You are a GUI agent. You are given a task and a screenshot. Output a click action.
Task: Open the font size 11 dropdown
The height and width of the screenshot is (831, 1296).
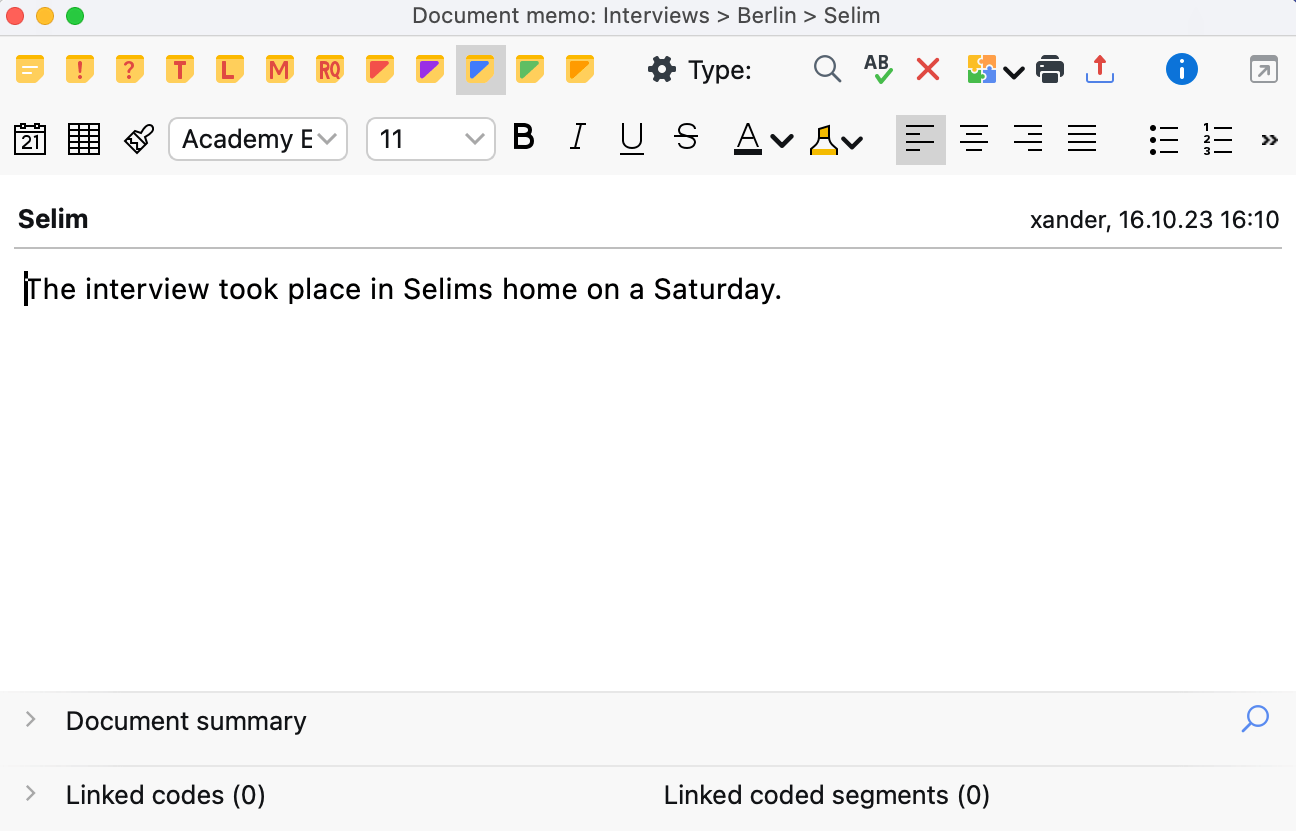point(431,139)
